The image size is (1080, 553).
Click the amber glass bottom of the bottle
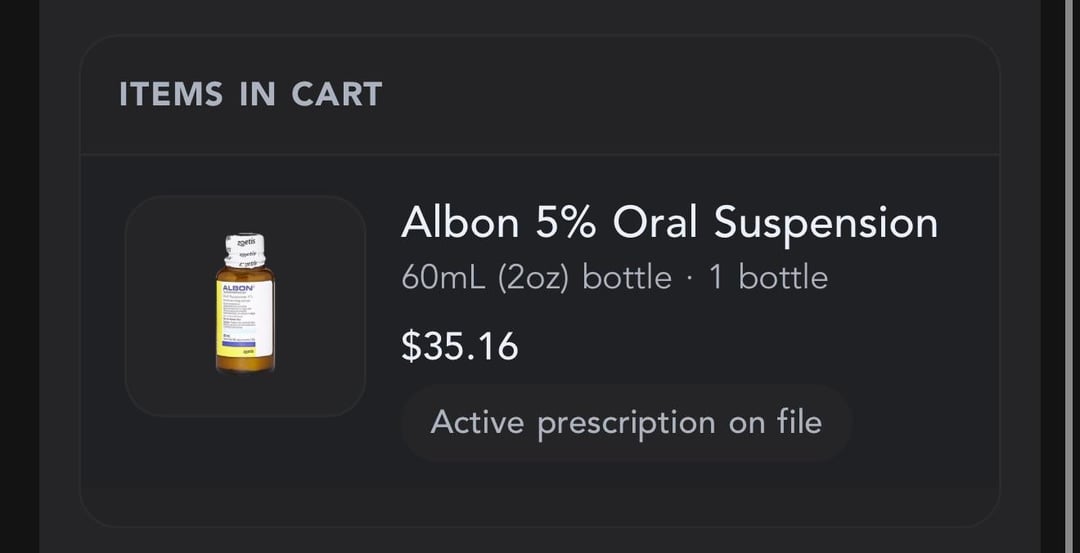[x=245, y=362]
